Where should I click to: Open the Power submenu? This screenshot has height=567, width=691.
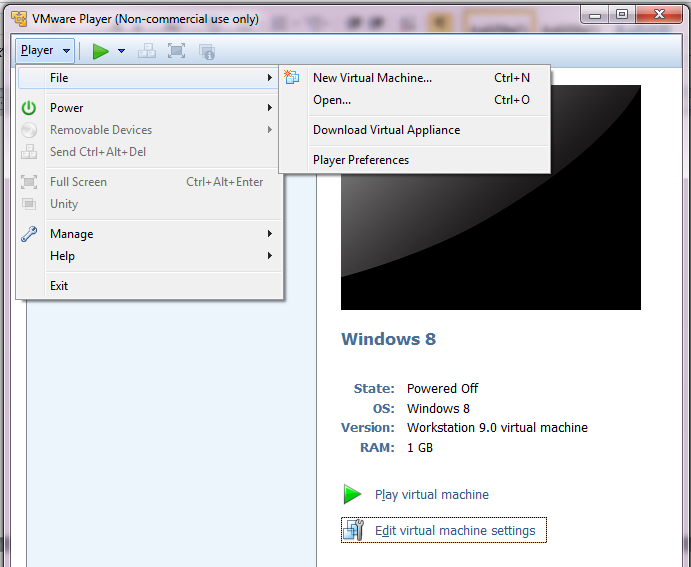[x=149, y=108]
